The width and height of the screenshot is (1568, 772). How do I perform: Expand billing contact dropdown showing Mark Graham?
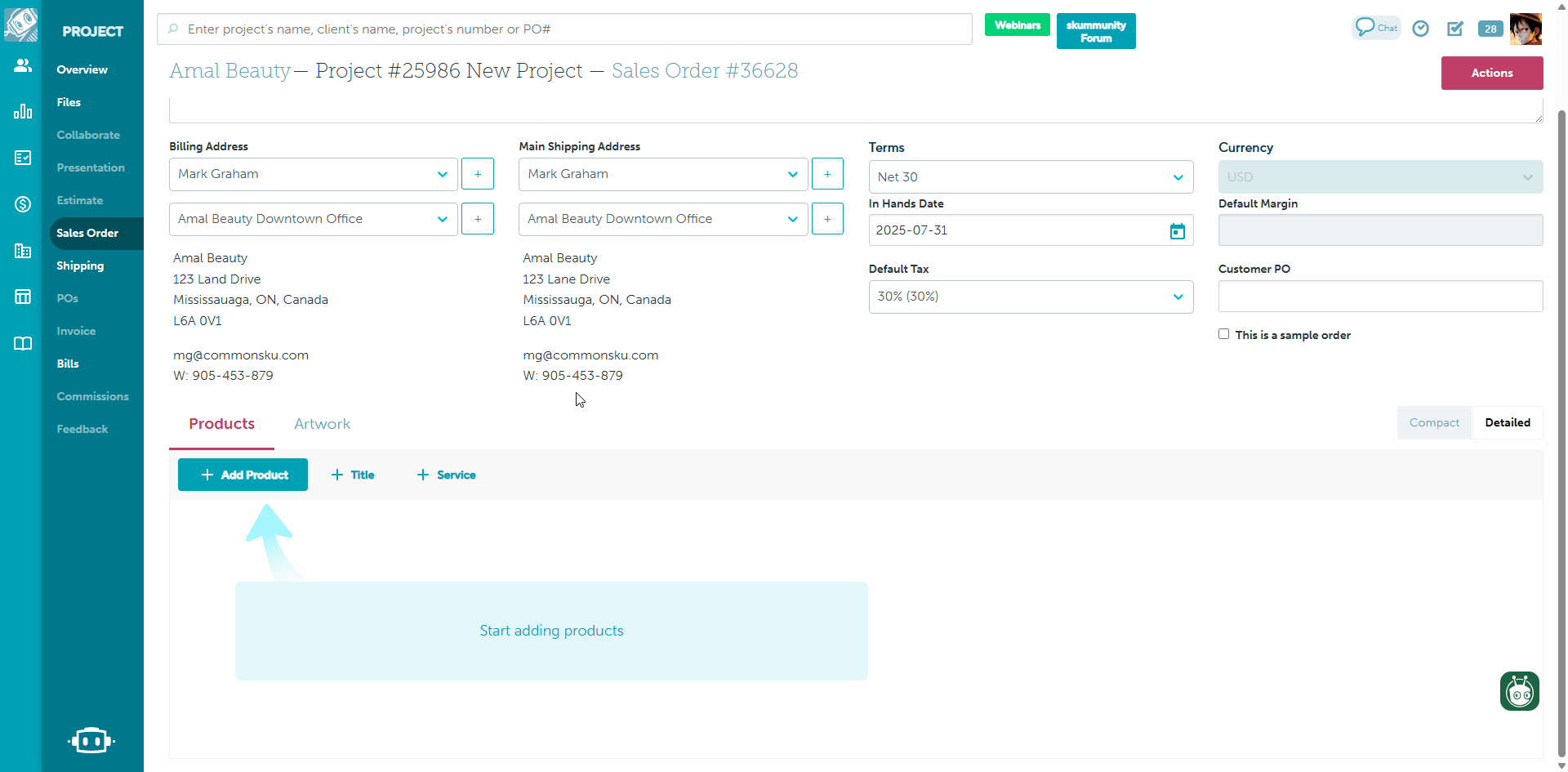click(x=313, y=174)
